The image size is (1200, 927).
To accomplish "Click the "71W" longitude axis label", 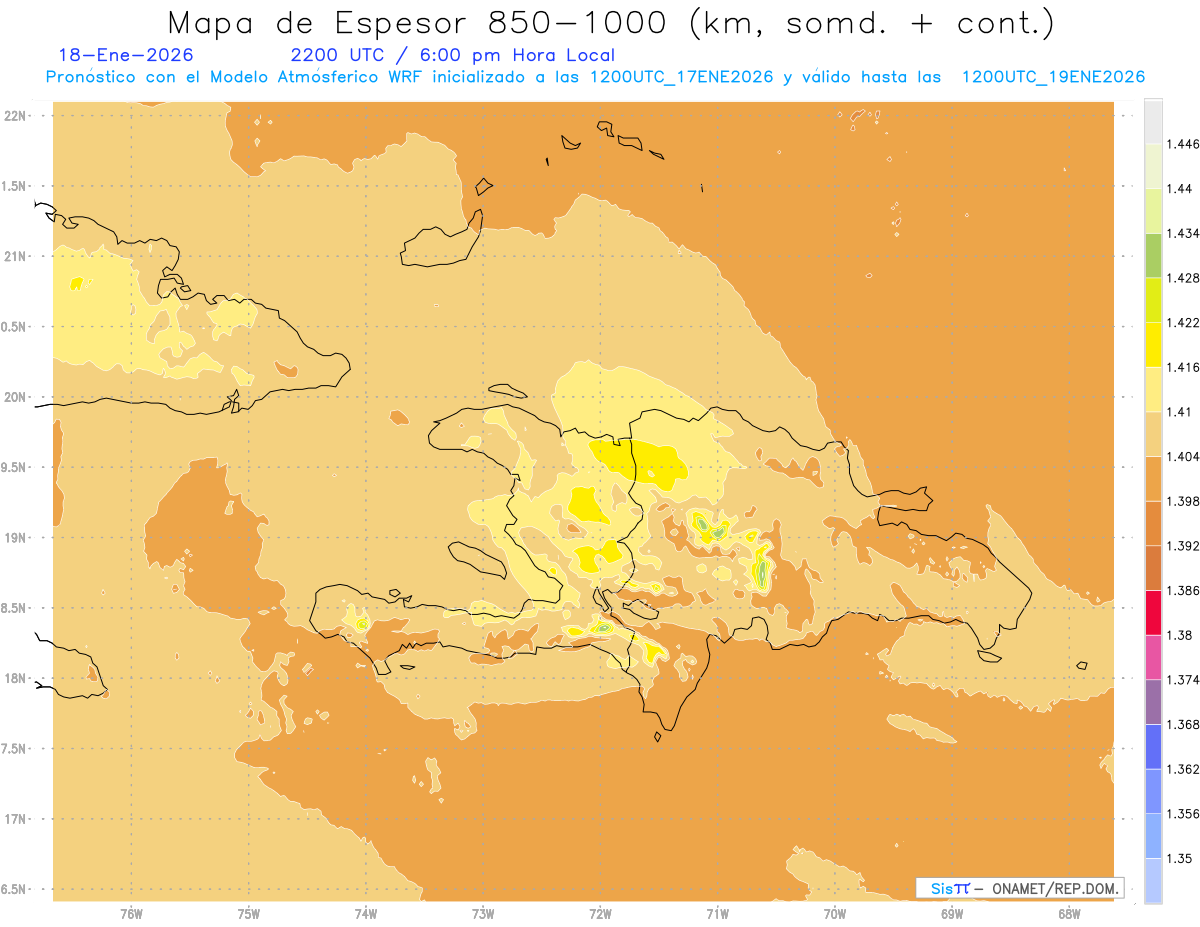I will click(x=717, y=913).
